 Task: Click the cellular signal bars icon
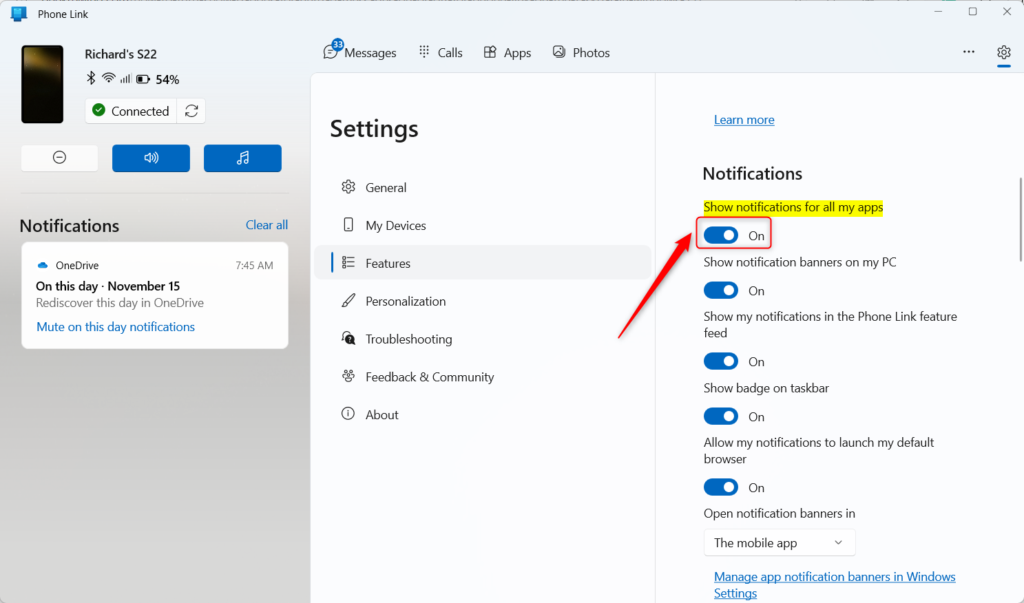pyautogui.click(x=125, y=79)
